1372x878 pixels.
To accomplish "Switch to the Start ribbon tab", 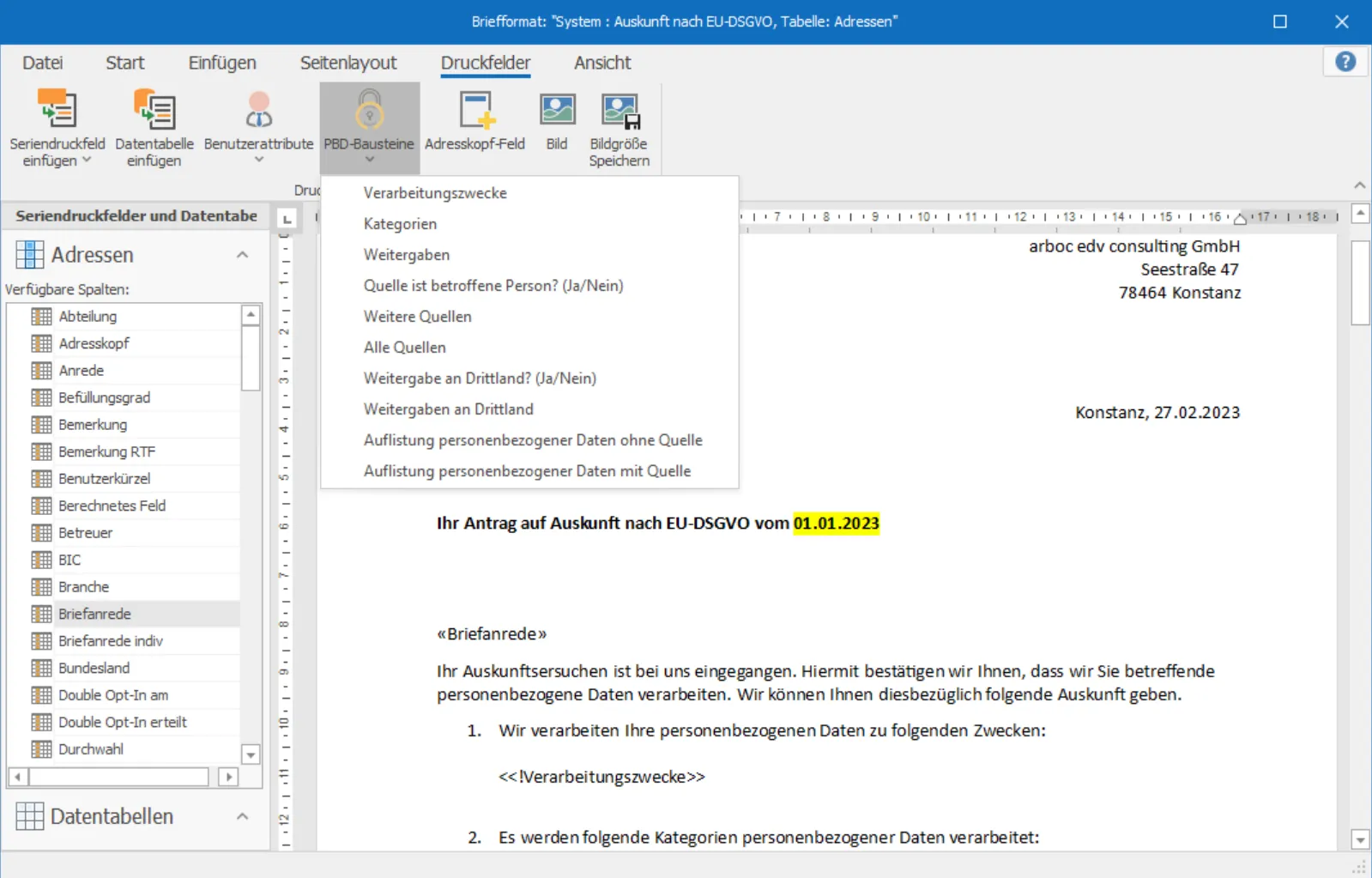I will tap(125, 63).
